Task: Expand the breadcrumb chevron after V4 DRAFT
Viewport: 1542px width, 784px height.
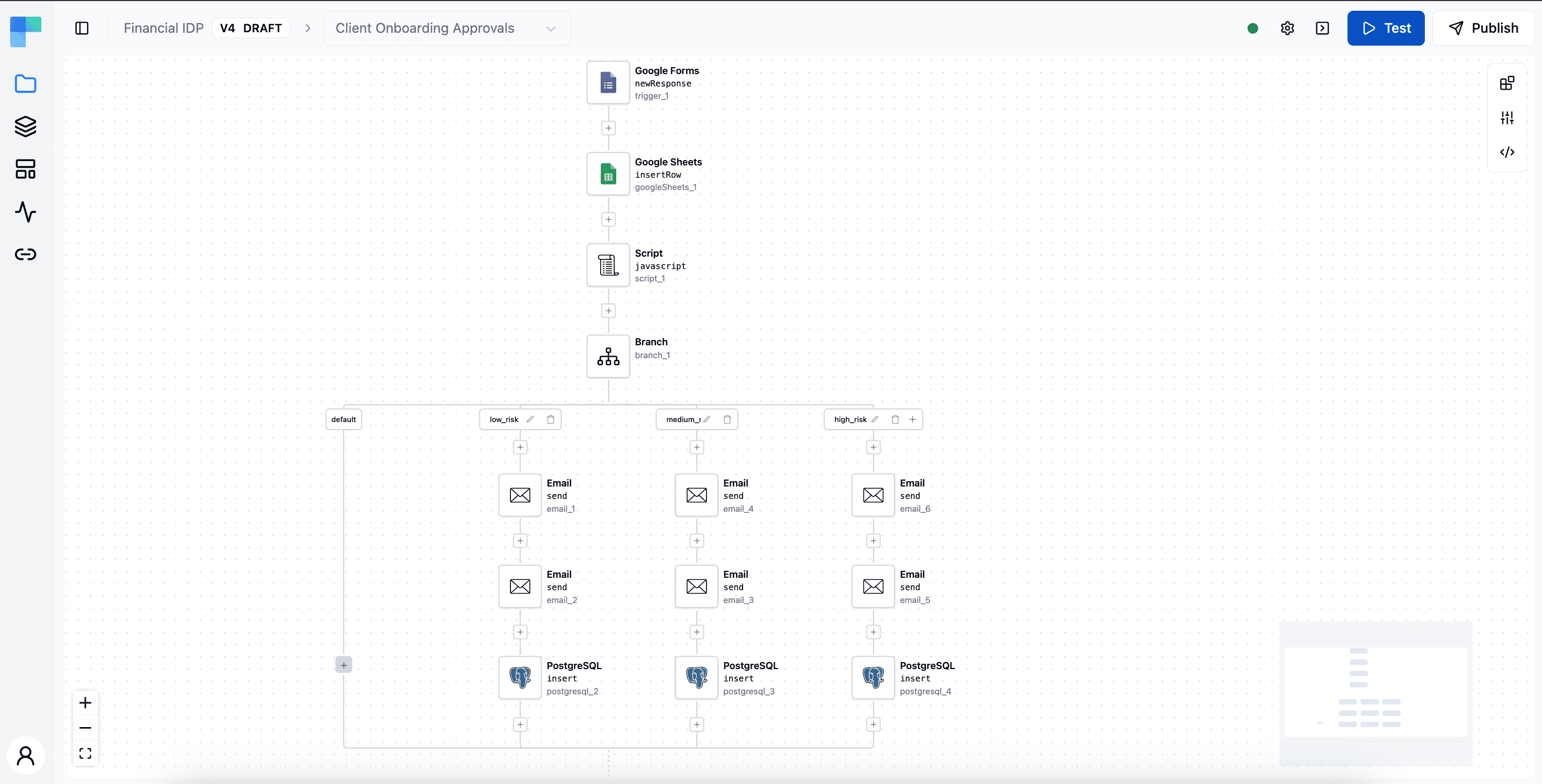Action: (307, 28)
